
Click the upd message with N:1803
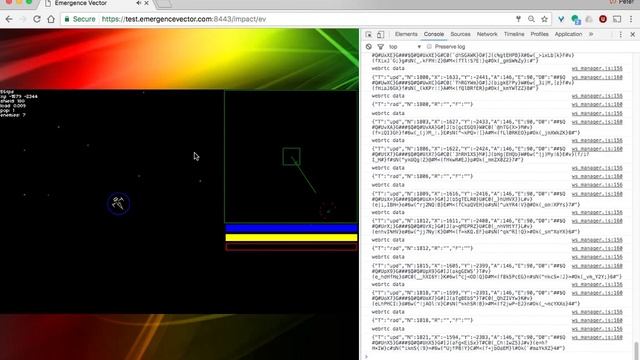tap(476, 127)
